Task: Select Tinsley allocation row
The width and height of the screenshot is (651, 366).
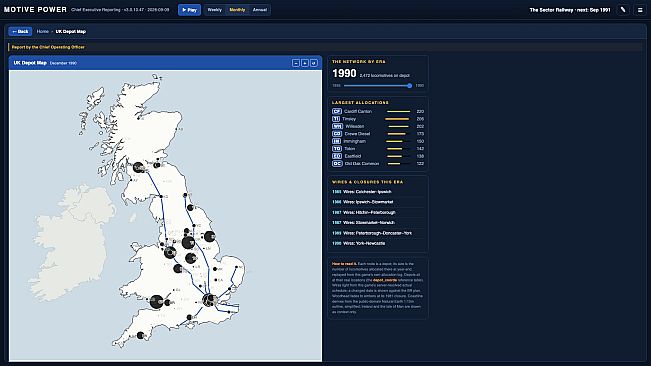Action: pos(378,119)
